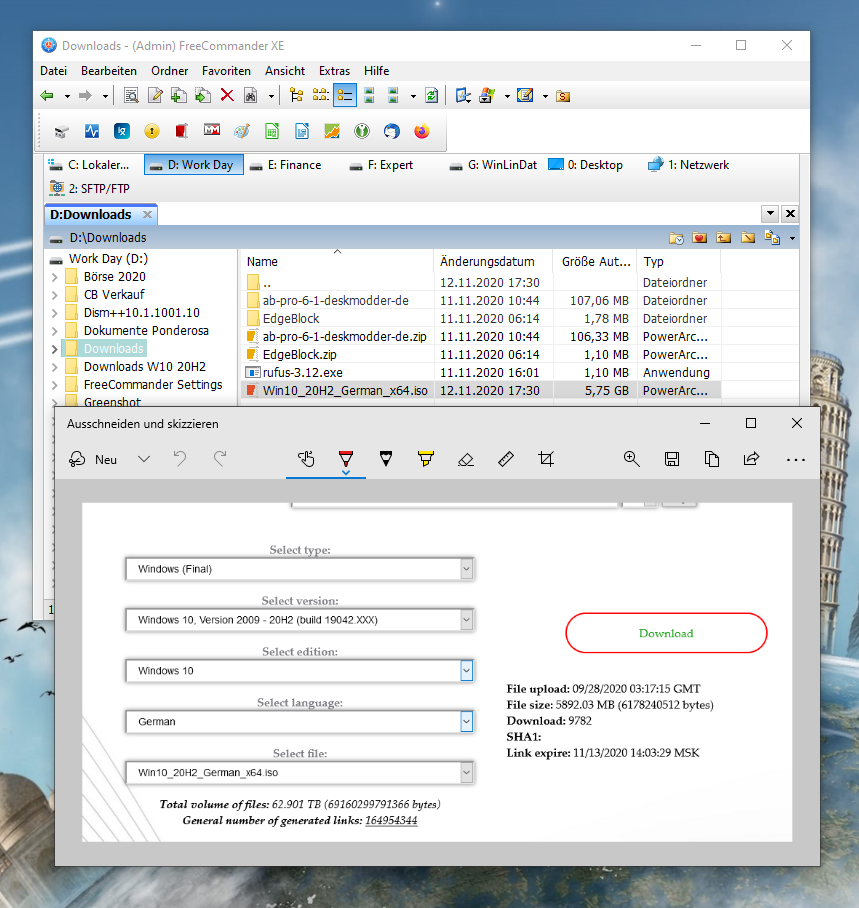The image size is (859, 908).
Task: Open the blue pulse monitor shortcut icon
Action: point(92,131)
